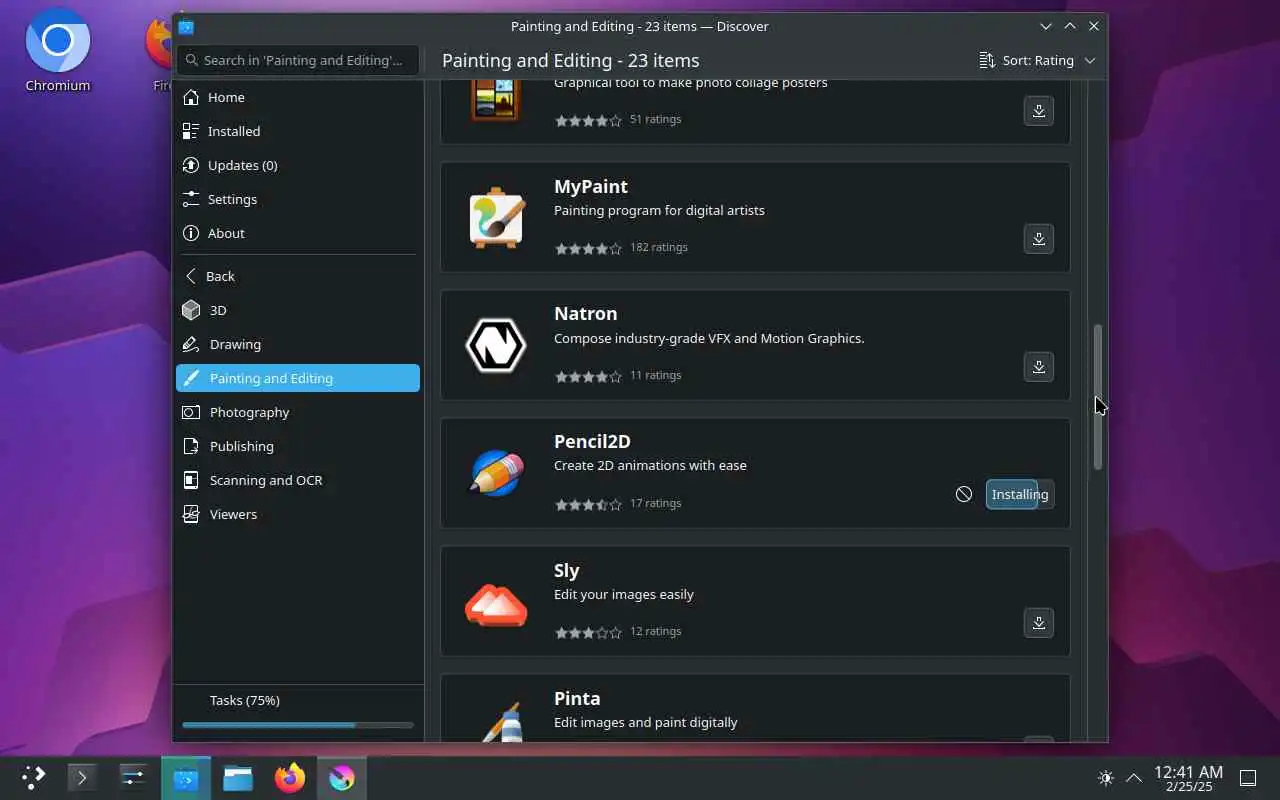The width and height of the screenshot is (1280, 800).
Task: Click the tasks progress bar
Action: tap(298, 725)
